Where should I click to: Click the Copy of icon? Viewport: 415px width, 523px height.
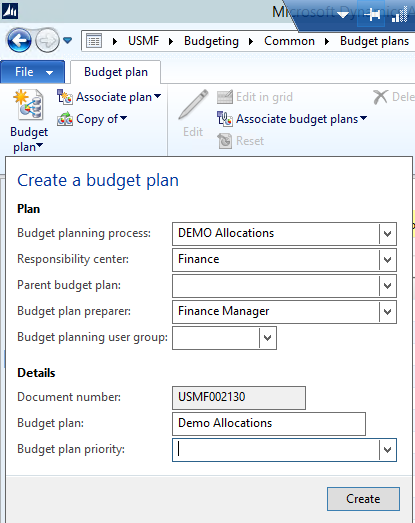[65, 119]
